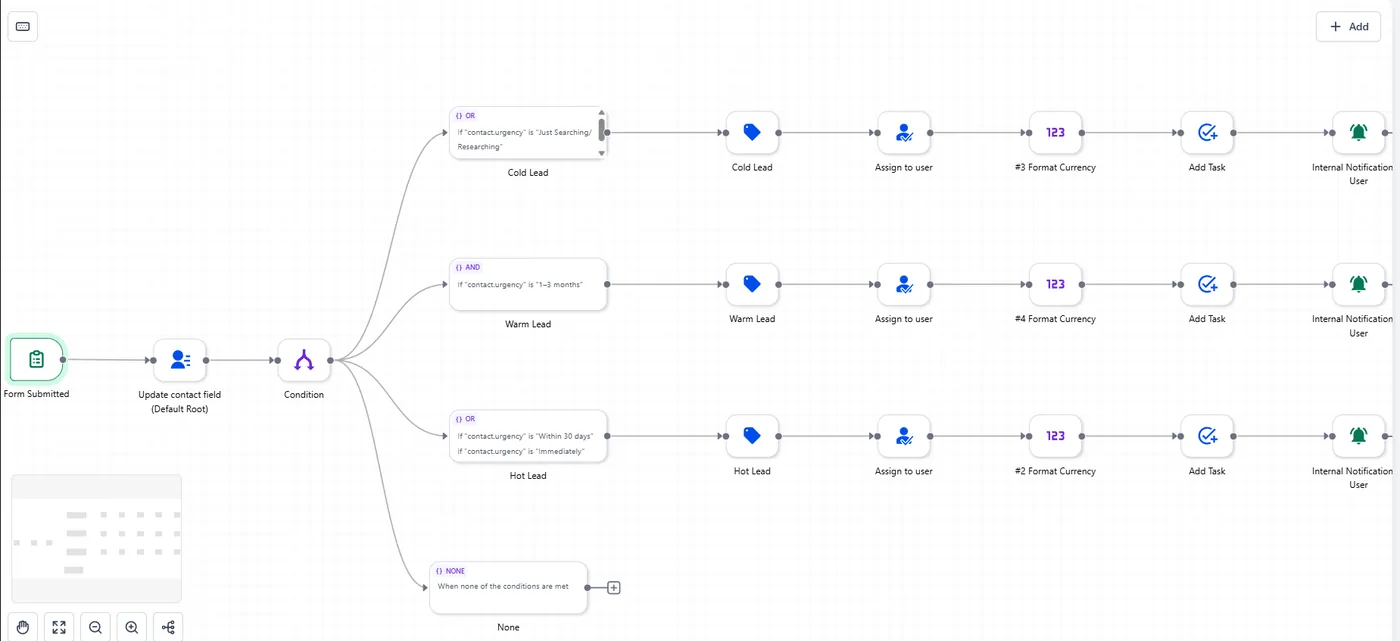The width and height of the screenshot is (1400, 641).
Task: Open Assign to user in Warm Lead row
Action: point(904,284)
